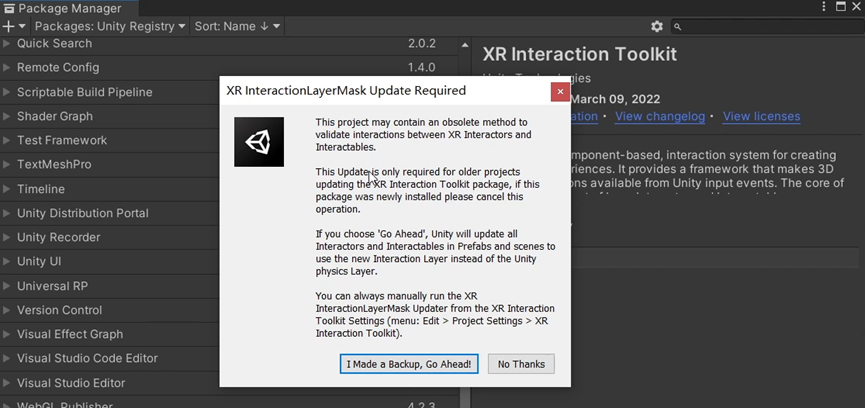Image resolution: width=865 pixels, height=408 pixels.
Task: Expand the Visual Effect Graph entry
Action: (7, 335)
